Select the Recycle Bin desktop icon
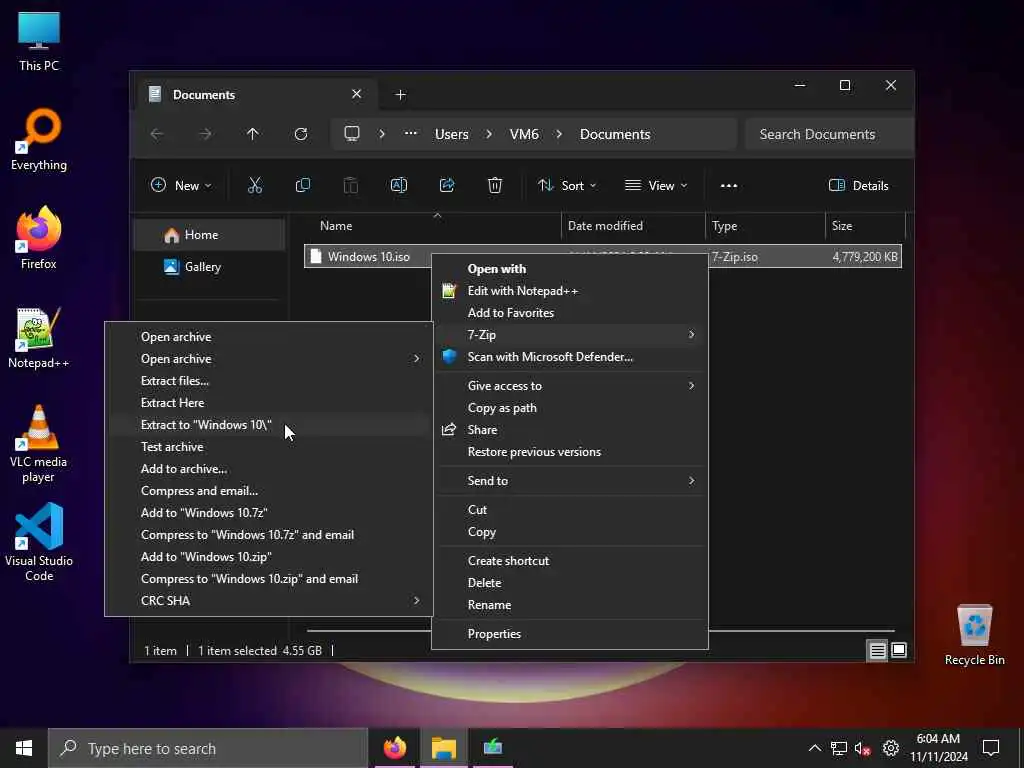 [x=974, y=635]
